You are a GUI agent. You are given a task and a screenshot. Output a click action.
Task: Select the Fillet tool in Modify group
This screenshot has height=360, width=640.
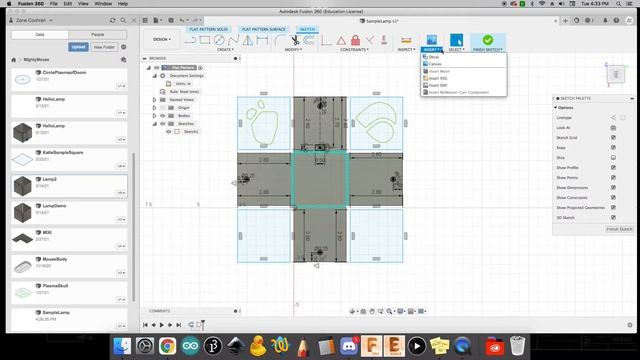tap(280, 40)
